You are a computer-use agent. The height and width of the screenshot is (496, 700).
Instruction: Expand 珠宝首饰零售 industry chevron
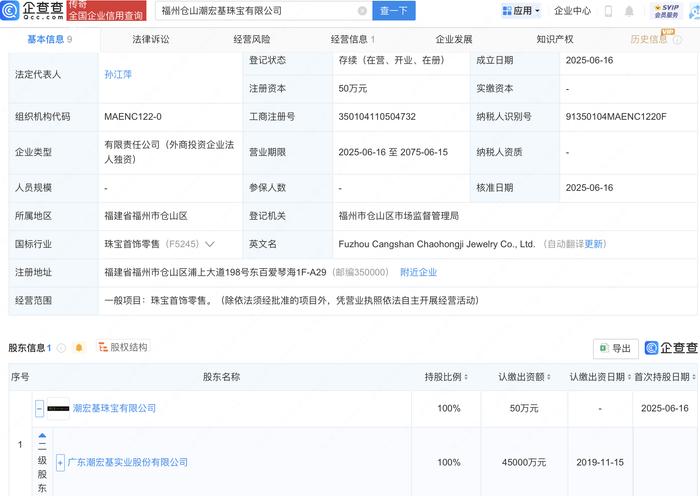click(210, 244)
